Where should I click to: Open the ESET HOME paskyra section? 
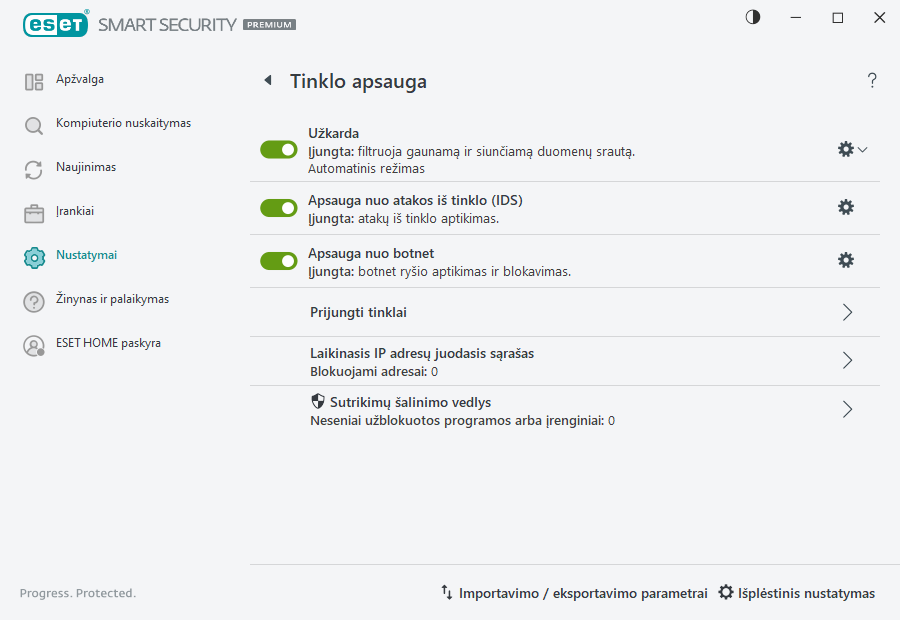point(103,343)
